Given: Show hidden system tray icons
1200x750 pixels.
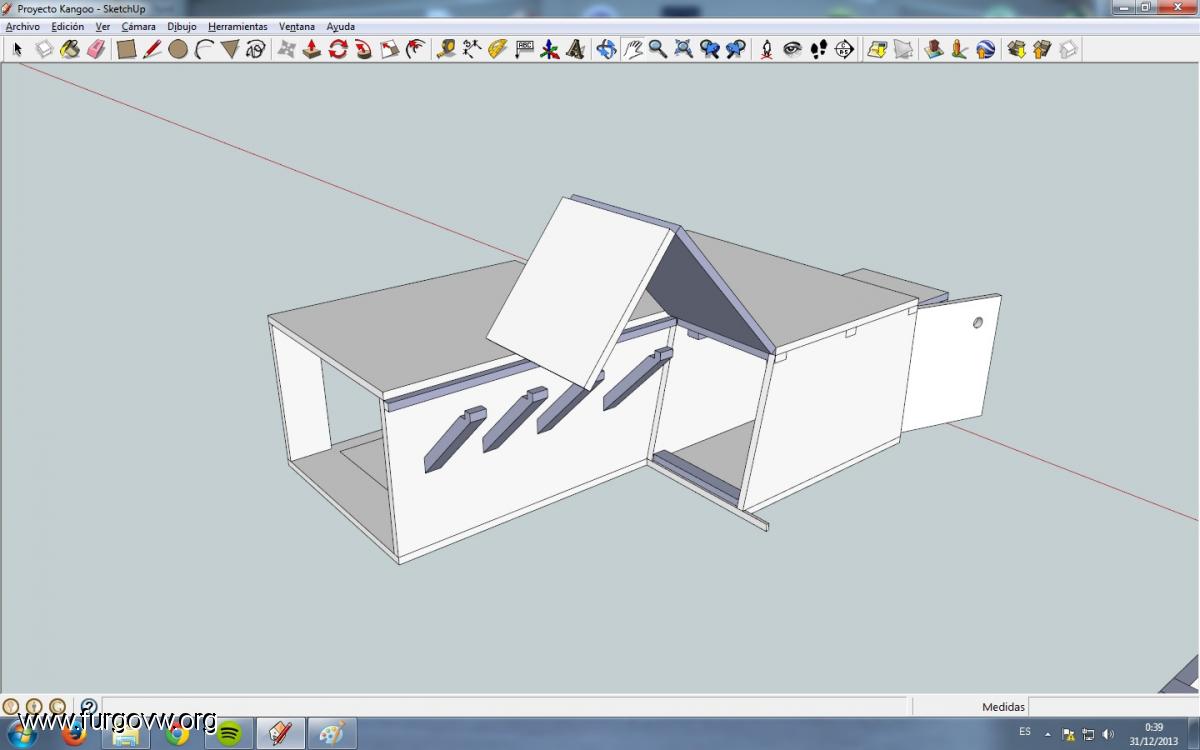Looking at the screenshot, I should pos(1049,733).
